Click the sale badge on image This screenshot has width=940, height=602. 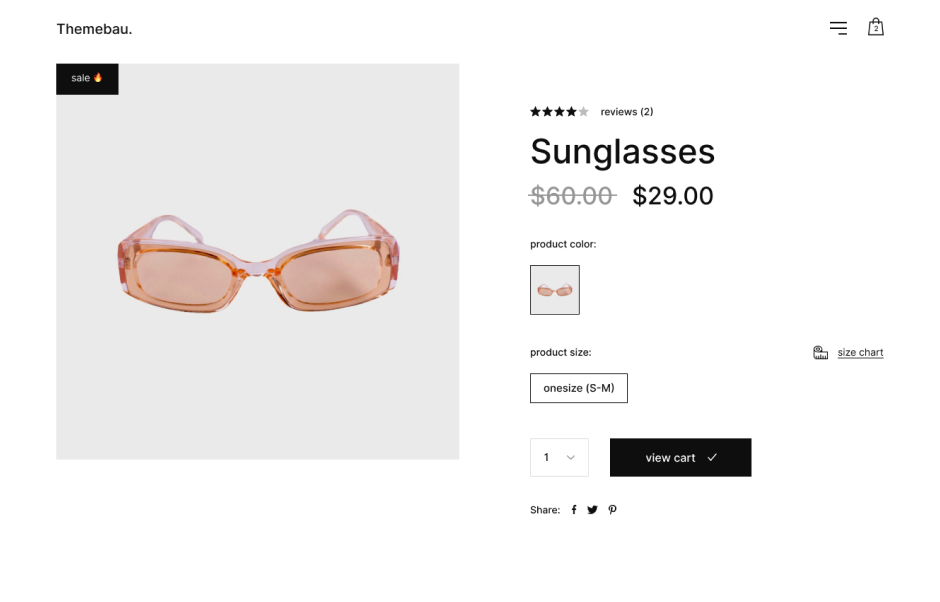(x=87, y=78)
